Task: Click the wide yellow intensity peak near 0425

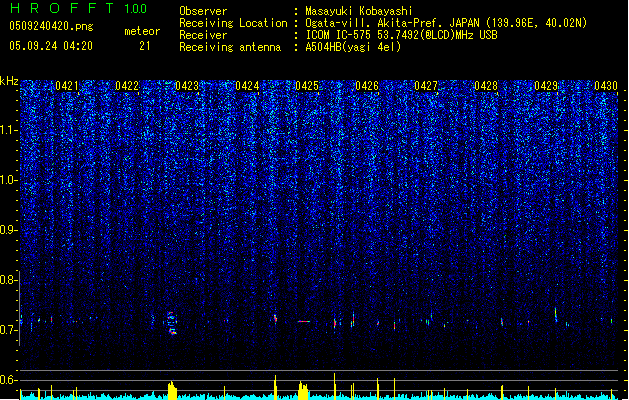Action: [303, 390]
